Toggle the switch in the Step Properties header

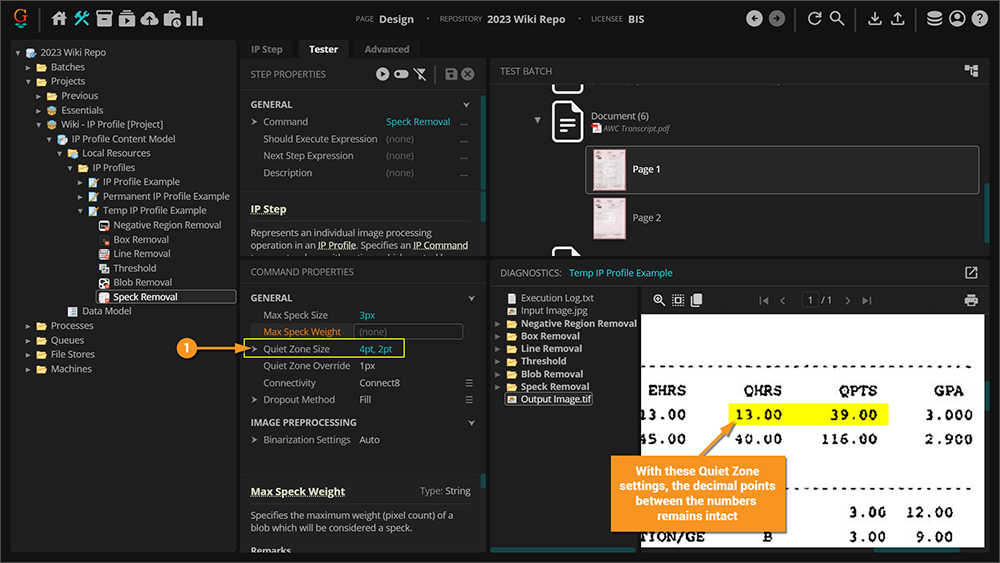401,74
